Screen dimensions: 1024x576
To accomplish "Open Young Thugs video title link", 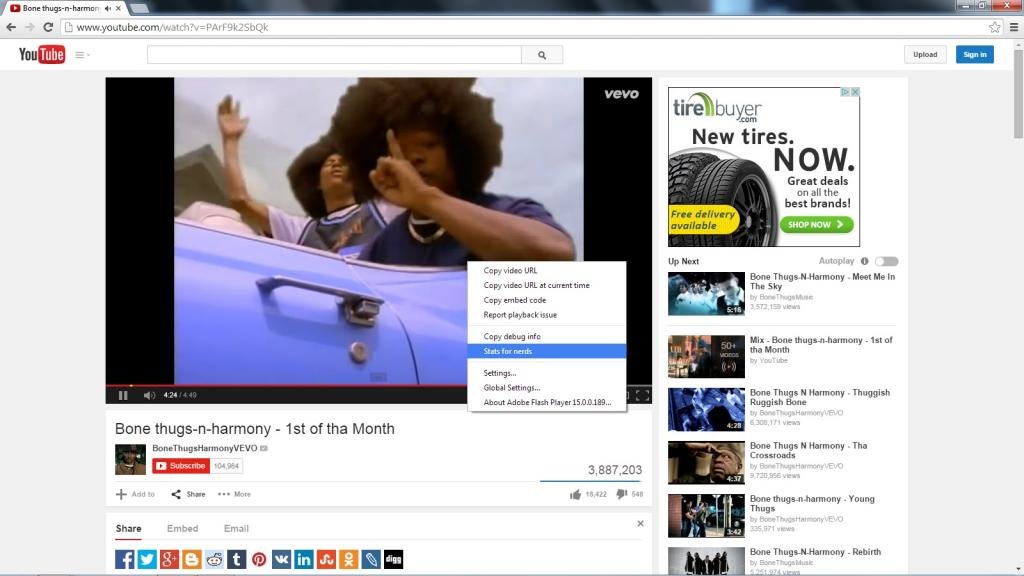I will pos(812,504).
